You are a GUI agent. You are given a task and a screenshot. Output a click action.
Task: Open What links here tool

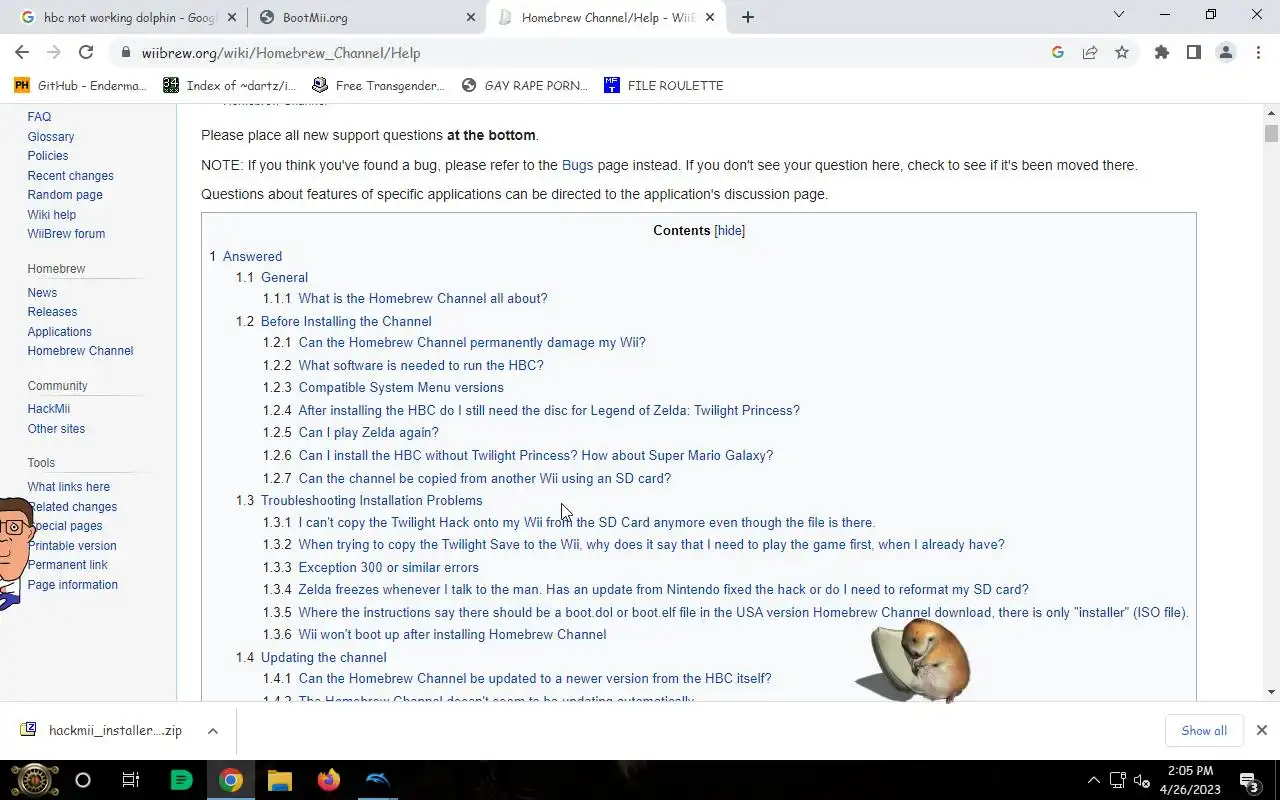tap(68, 487)
